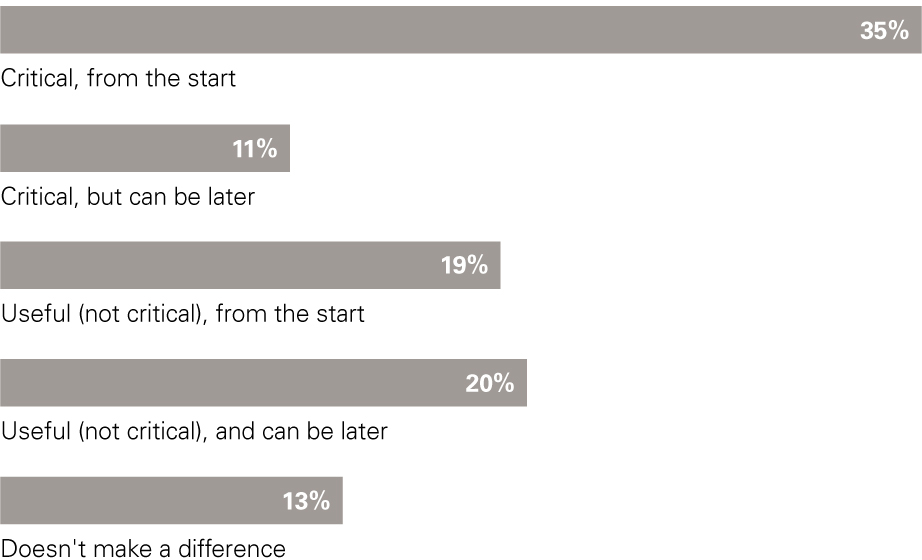Select the 35% value label
The image size is (922, 560).
coord(884,31)
